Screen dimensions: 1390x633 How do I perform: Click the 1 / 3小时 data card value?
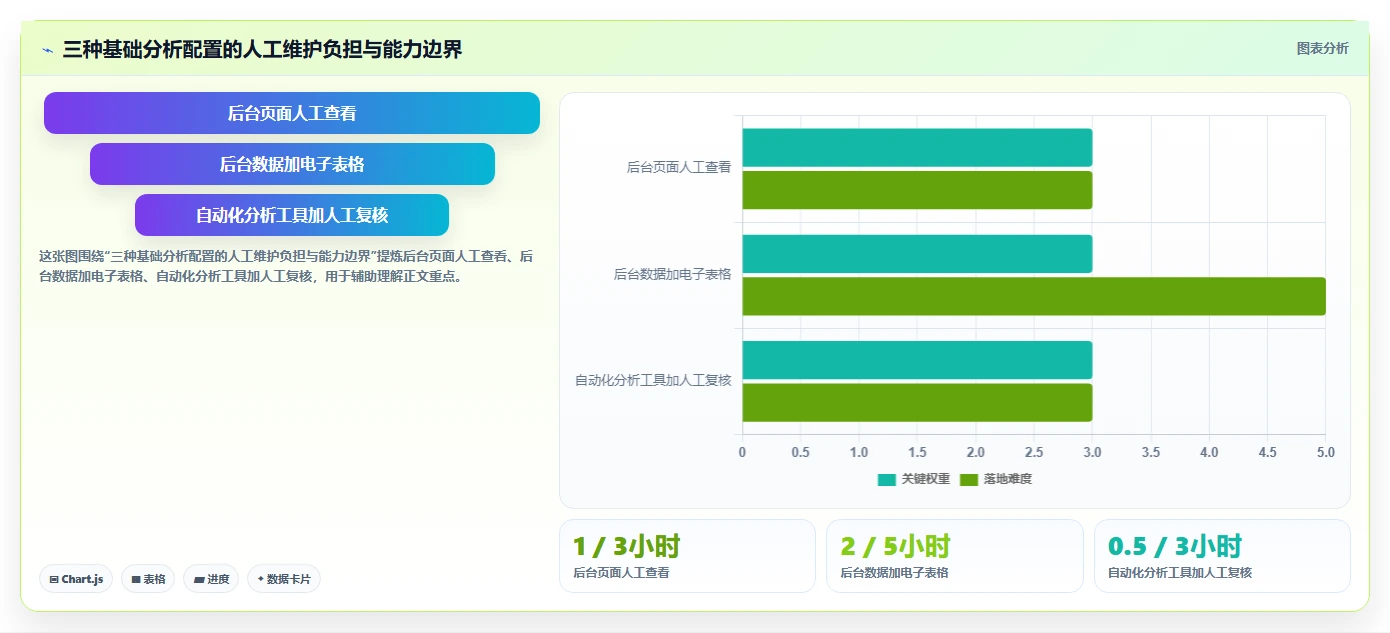point(626,546)
